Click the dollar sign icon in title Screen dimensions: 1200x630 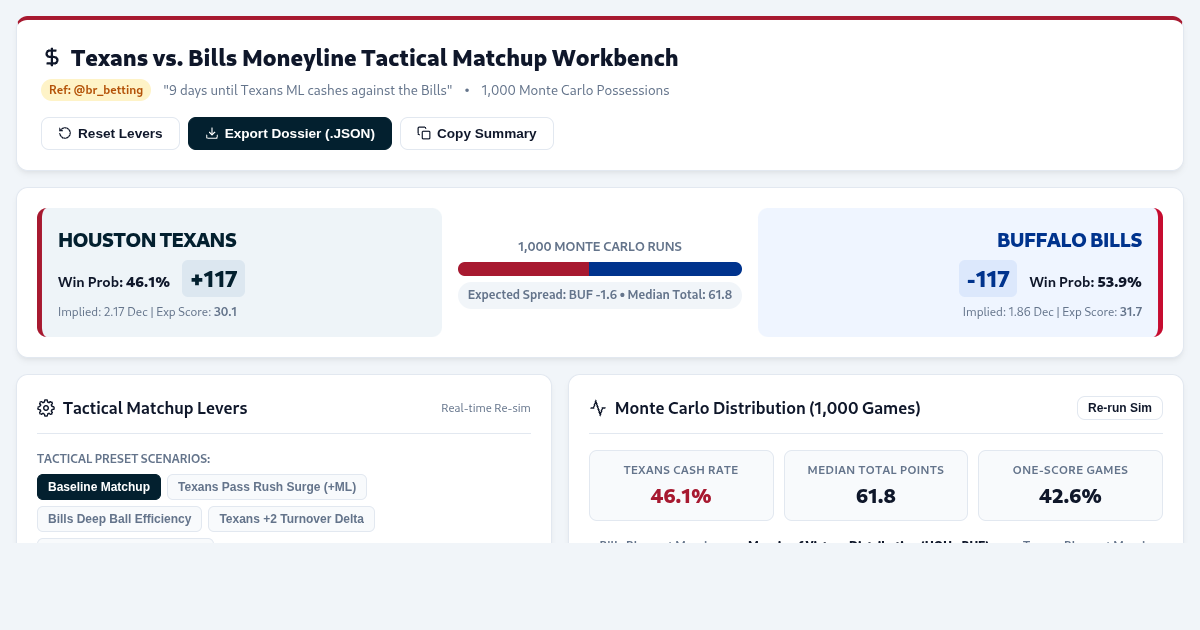pos(52,58)
